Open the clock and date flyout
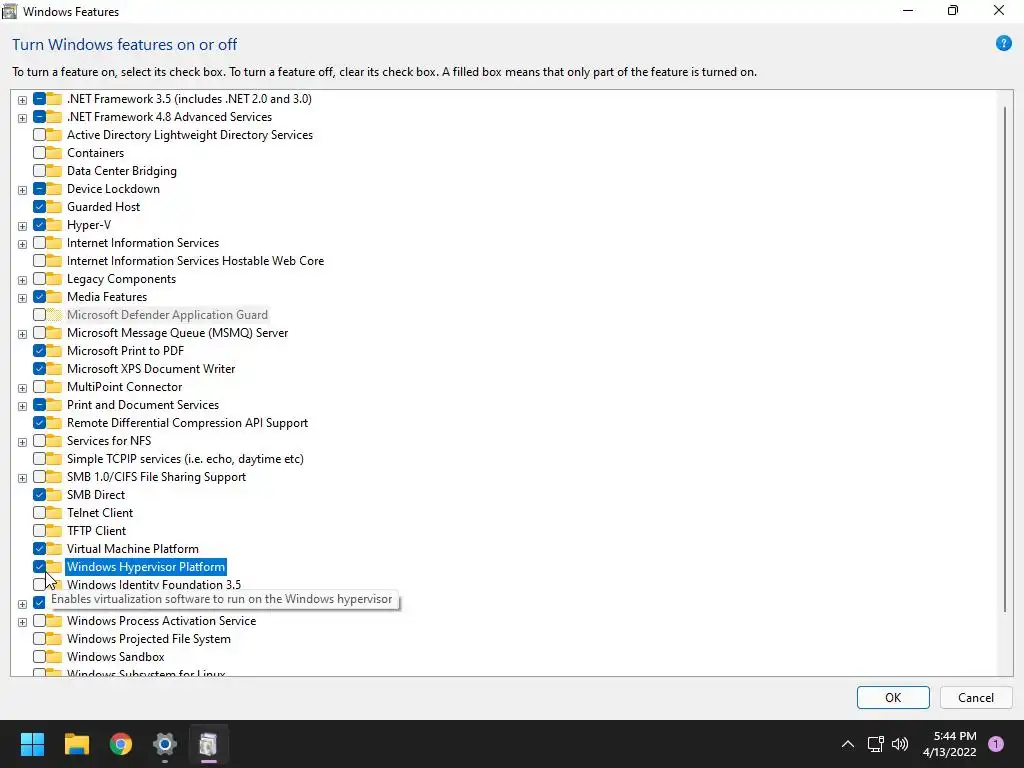The image size is (1024, 768). pos(950,744)
